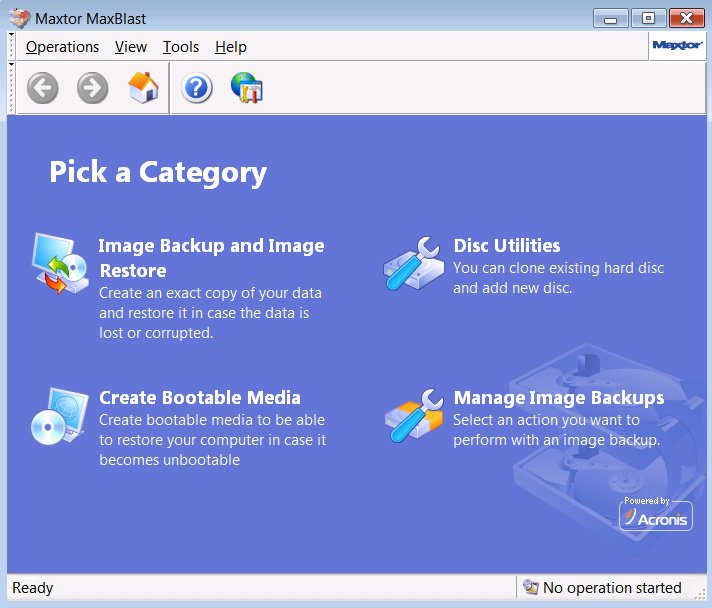The width and height of the screenshot is (712, 608).
Task: Select the Manage Image Backups heading
Action: click(x=559, y=398)
